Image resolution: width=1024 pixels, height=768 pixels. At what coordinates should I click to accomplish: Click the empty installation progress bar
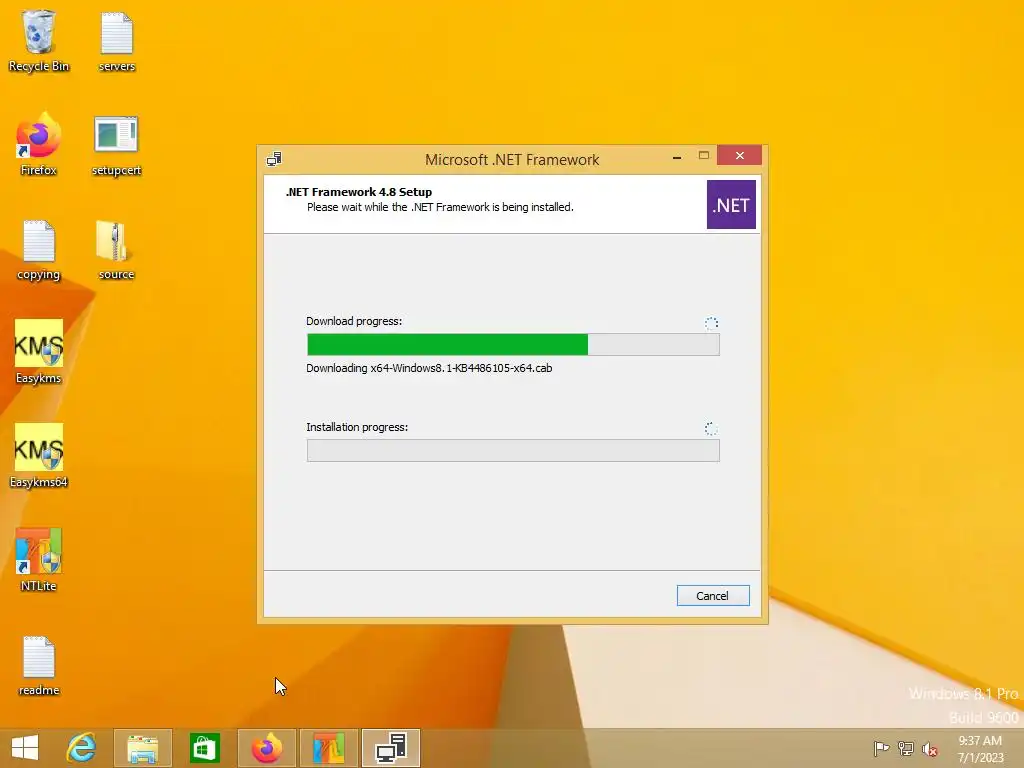(x=513, y=450)
